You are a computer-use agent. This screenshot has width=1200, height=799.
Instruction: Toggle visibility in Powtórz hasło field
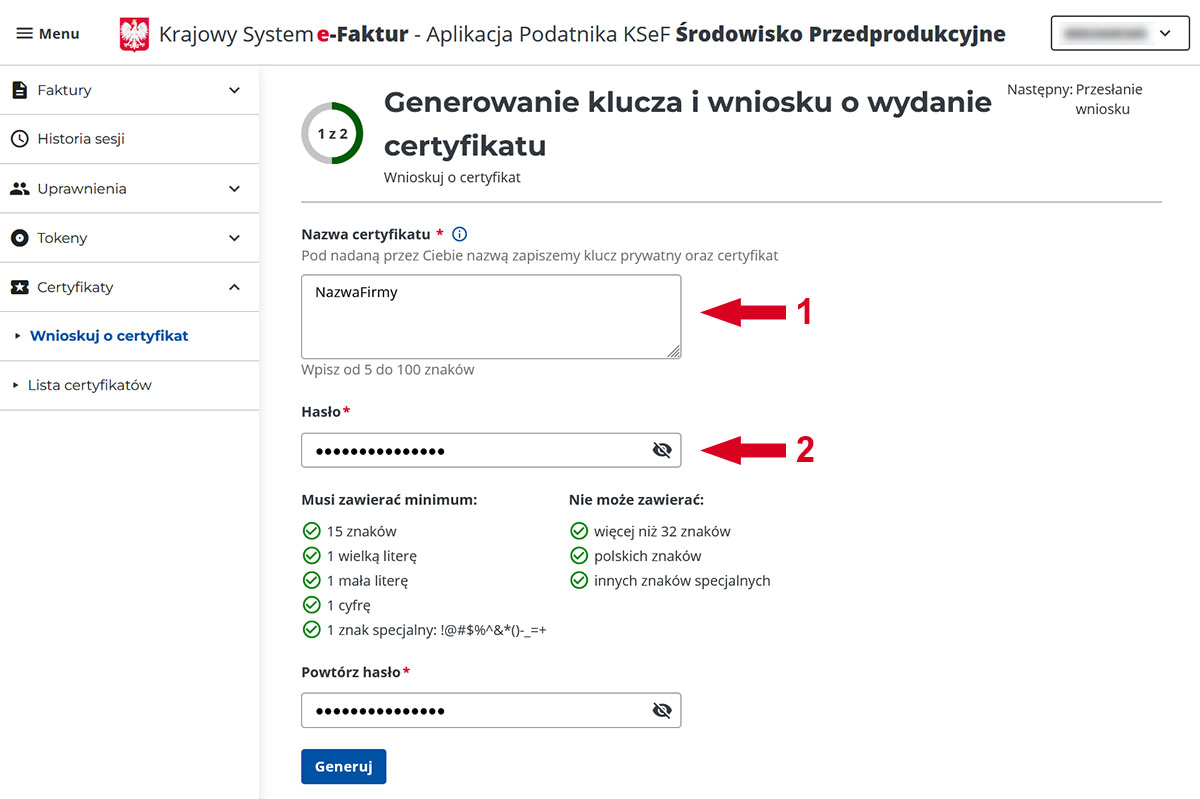click(661, 710)
